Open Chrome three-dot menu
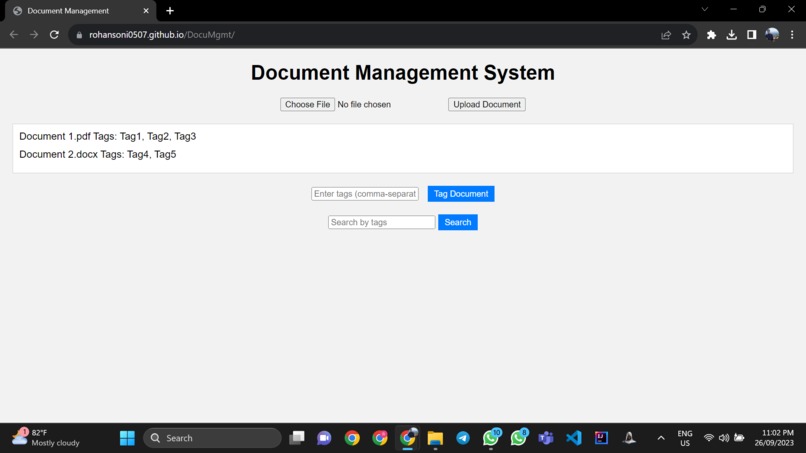The width and height of the screenshot is (806, 453). tap(792, 35)
